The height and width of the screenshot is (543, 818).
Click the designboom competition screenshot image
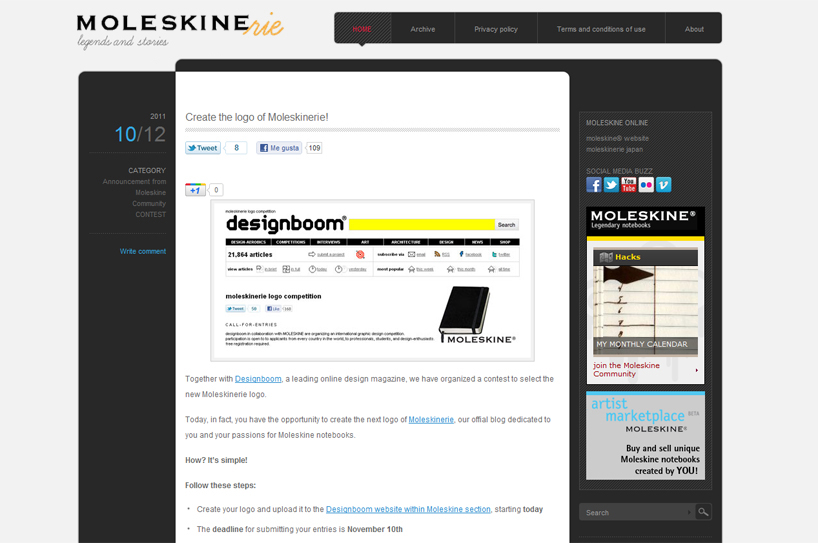372,281
